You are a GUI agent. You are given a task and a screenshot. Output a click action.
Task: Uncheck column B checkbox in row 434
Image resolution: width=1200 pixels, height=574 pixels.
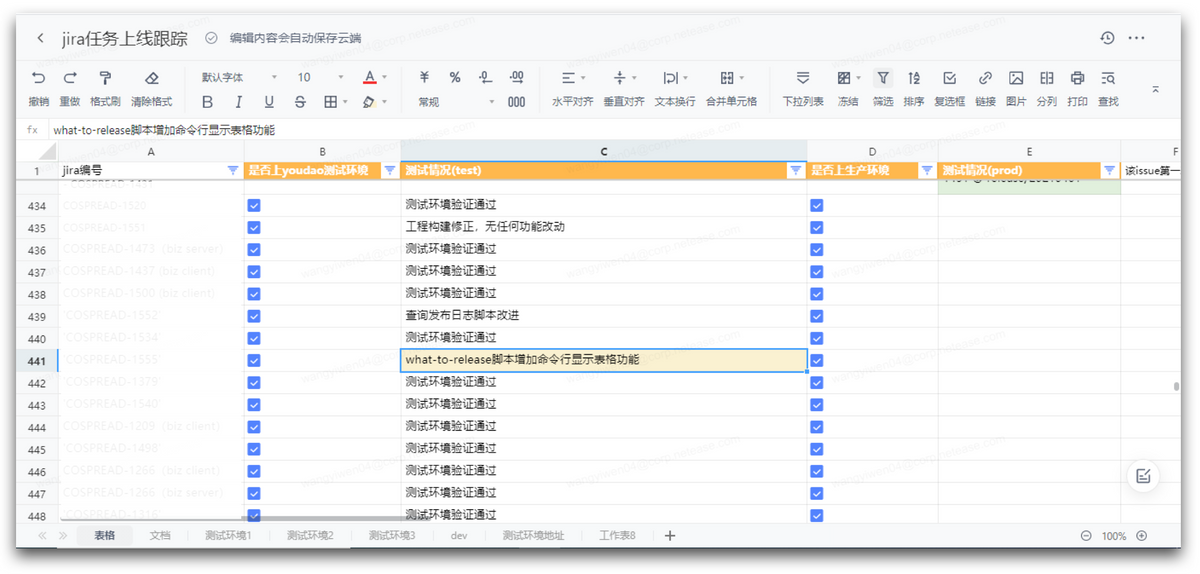(x=254, y=205)
